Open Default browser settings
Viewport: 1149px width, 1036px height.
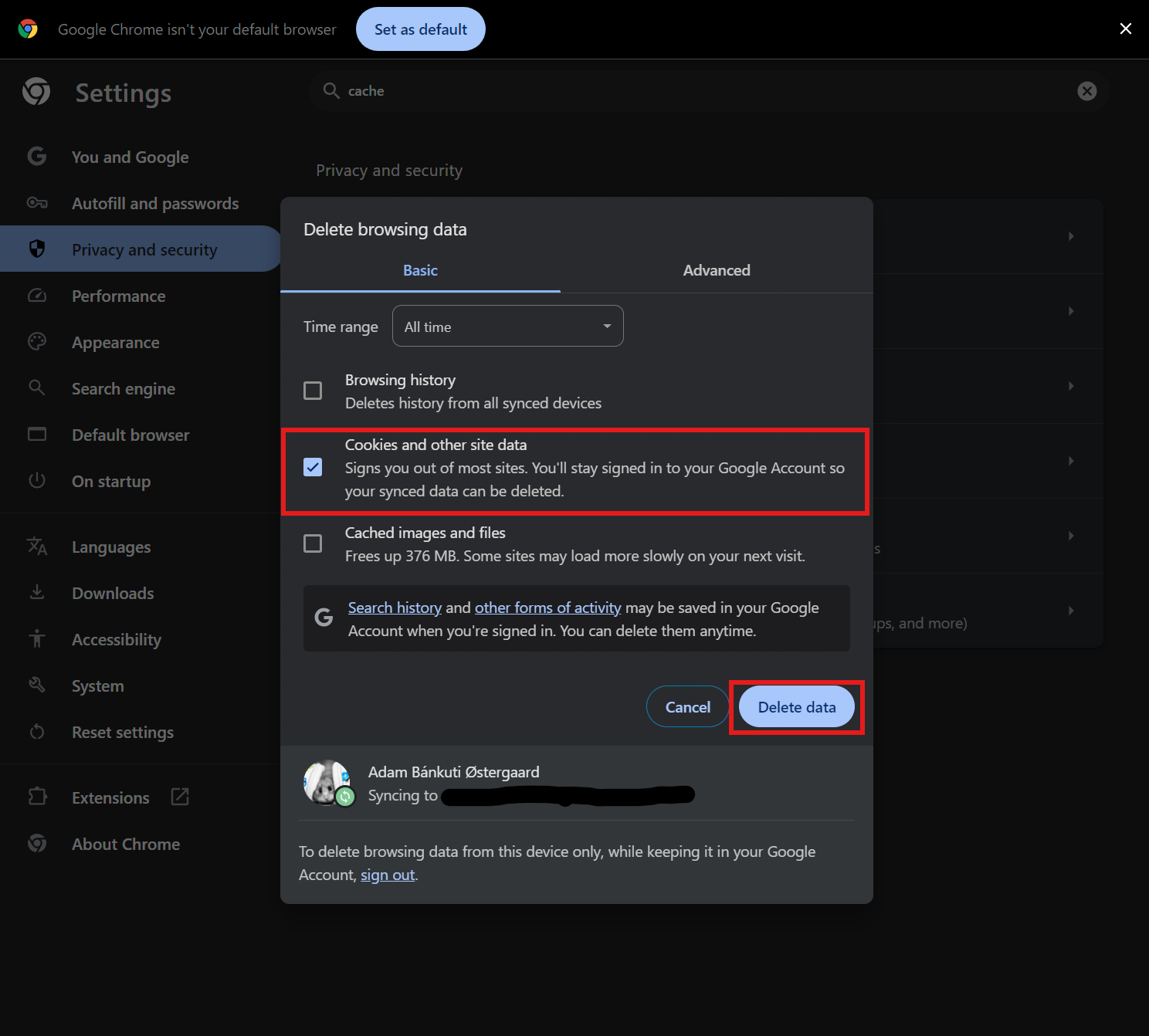[130, 435]
